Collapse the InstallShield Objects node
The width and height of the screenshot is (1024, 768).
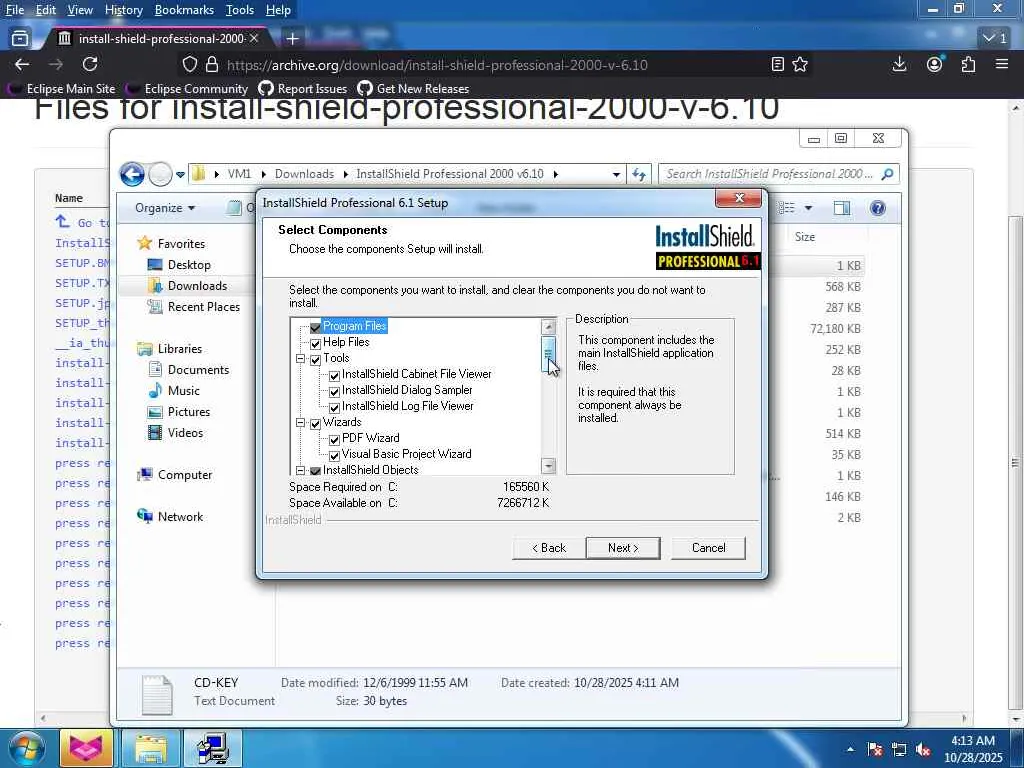point(300,470)
